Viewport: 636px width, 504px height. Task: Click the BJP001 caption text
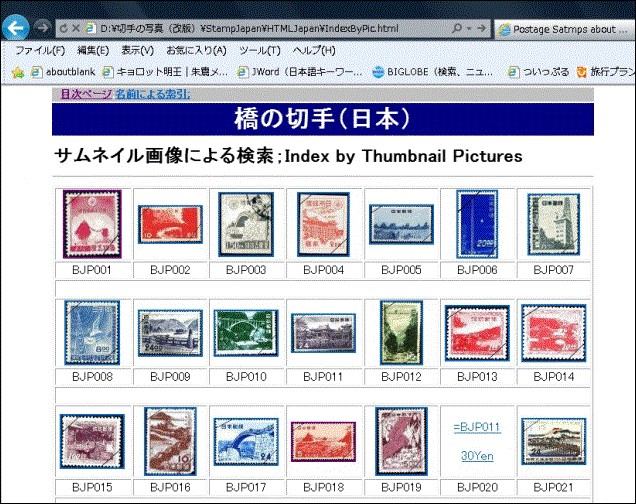(x=92, y=270)
